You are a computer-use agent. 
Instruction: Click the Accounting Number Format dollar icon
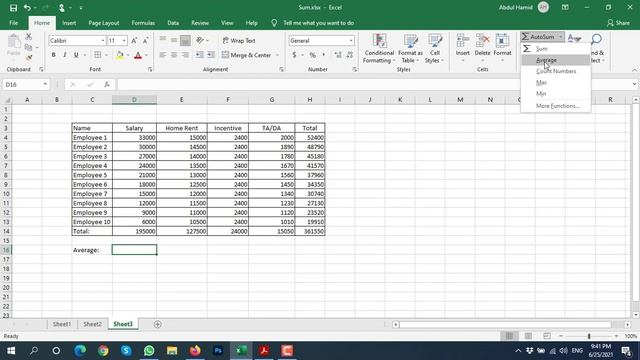[x=294, y=55]
